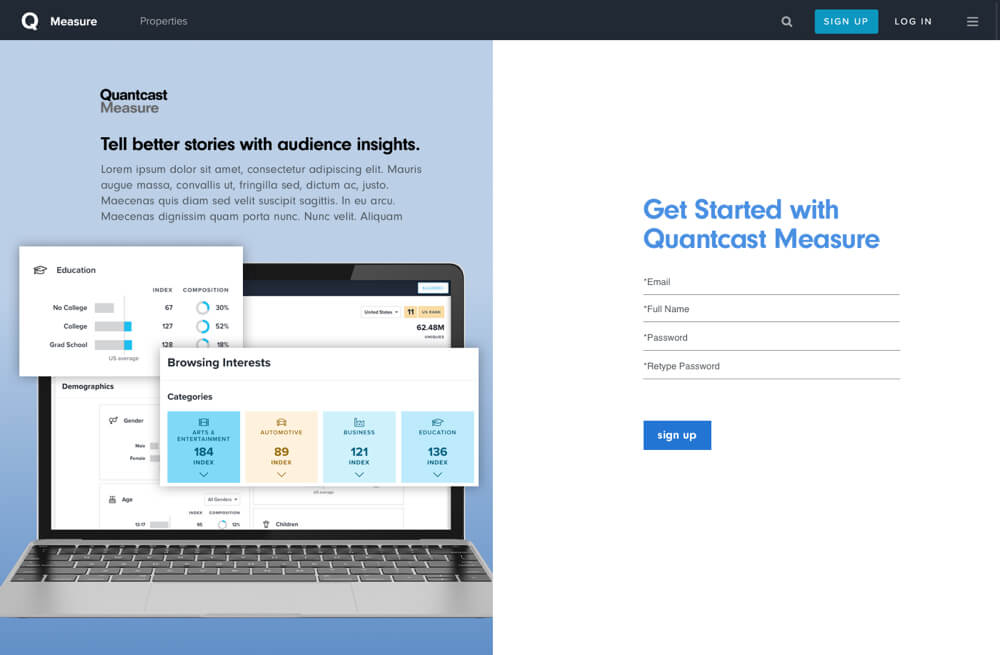Open the United States dropdown on laptop screen
Viewport: 1000px width, 655px height.
(381, 312)
